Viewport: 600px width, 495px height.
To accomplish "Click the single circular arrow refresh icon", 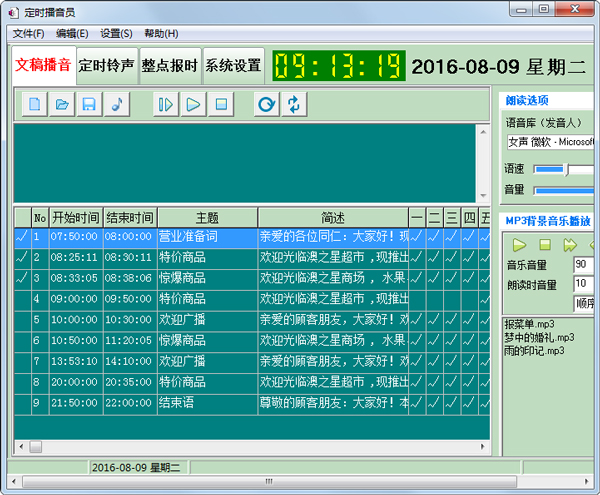I will click(266, 104).
